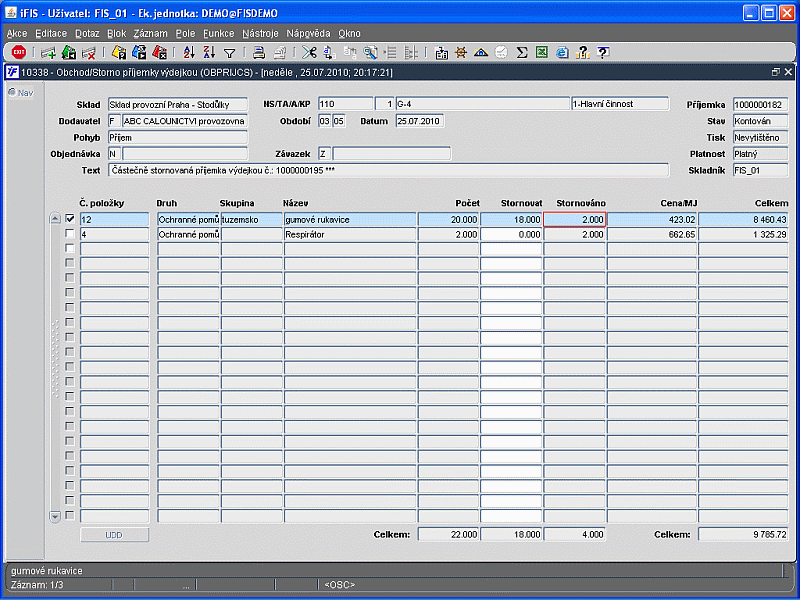This screenshot has height=600, width=800.
Task: Tick the empty third row checkbox
Action: click(x=70, y=249)
